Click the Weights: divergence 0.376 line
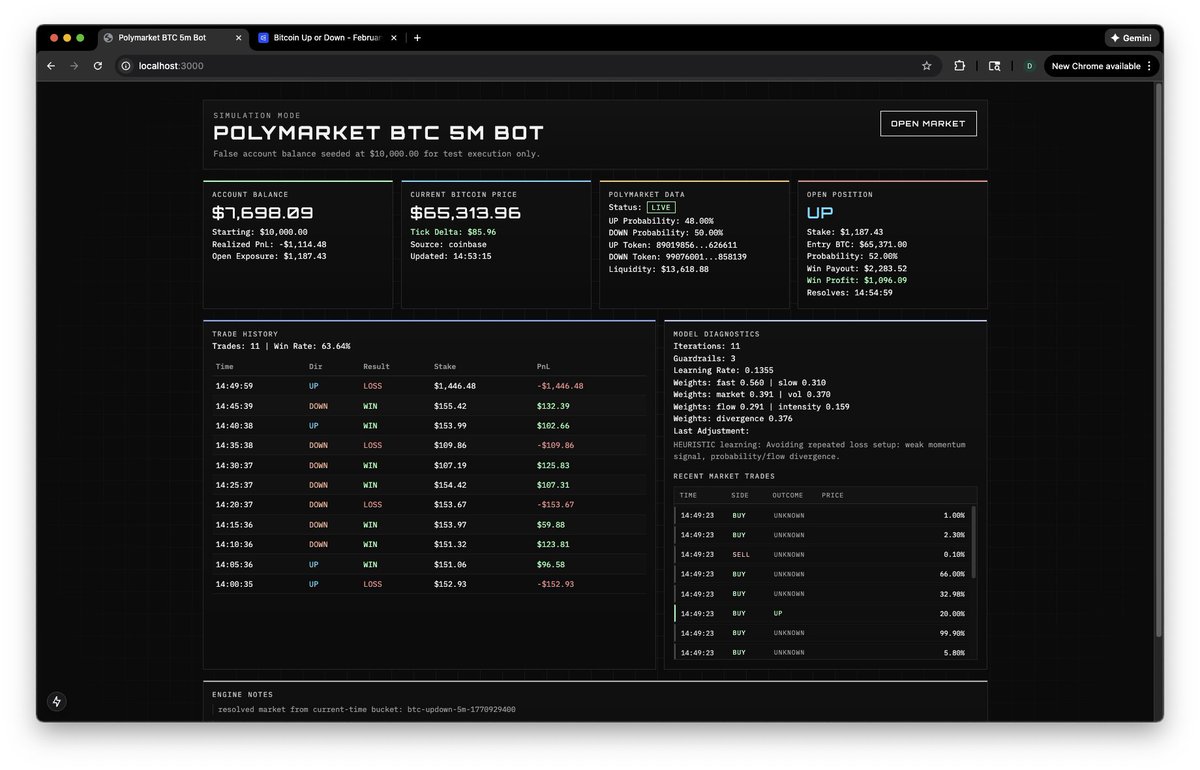Screen dimensions: 1200x770 (x=734, y=419)
